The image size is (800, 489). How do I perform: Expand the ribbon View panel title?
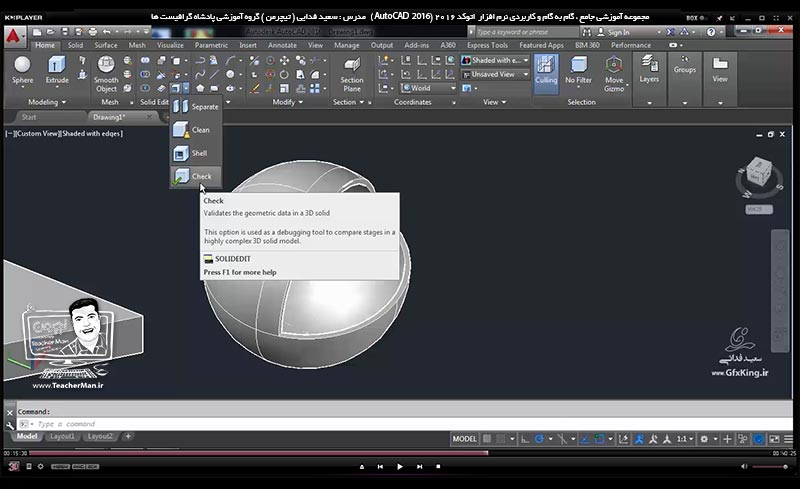[494, 102]
